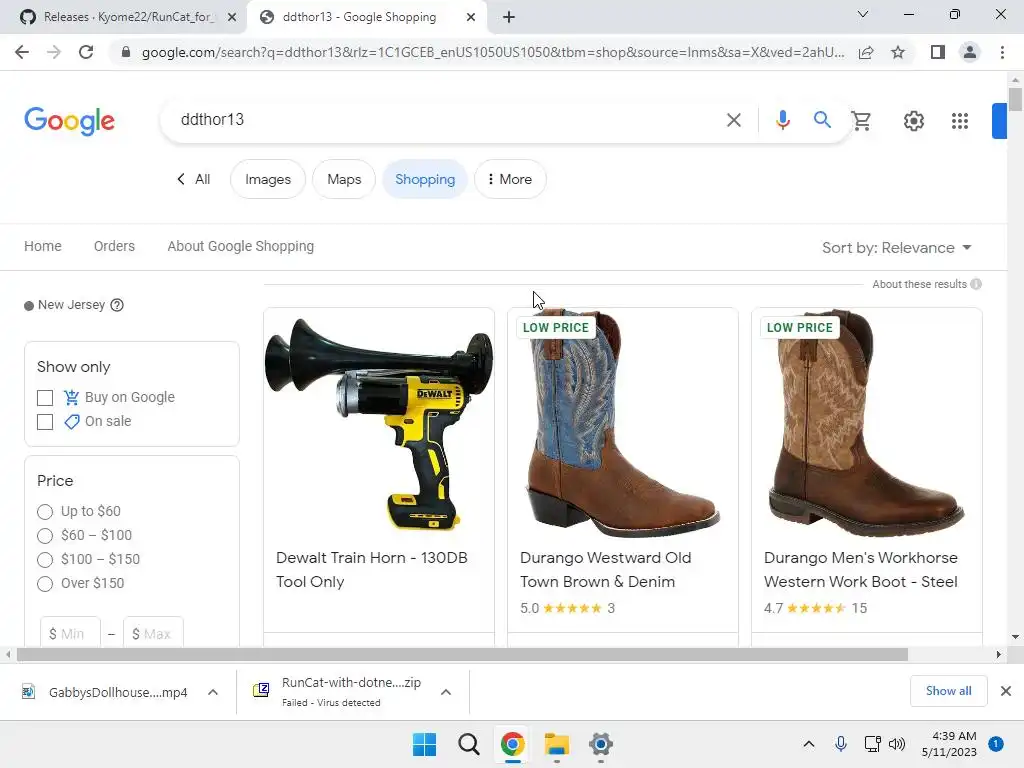This screenshot has width=1024, height=768.
Task: Go forward in Chrome
Action: [54, 52]
